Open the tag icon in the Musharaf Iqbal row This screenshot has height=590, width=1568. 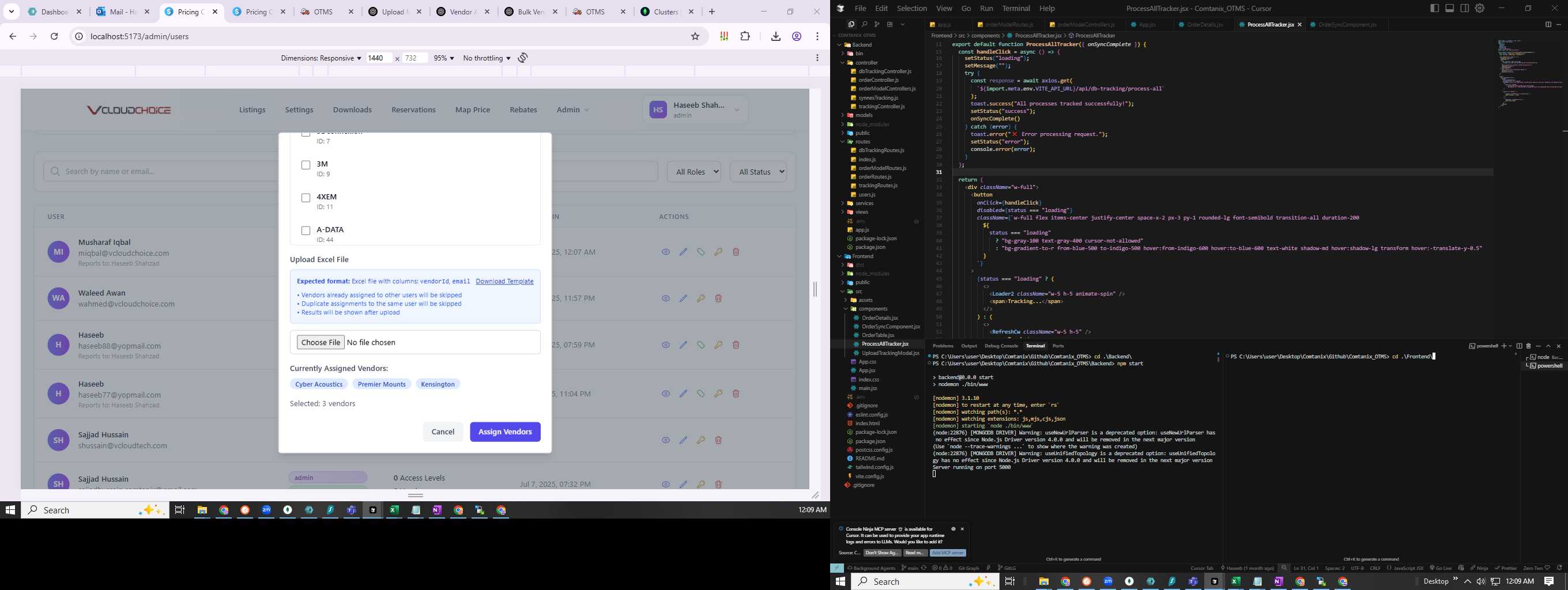pyautogui.click(x=700, y=252)
